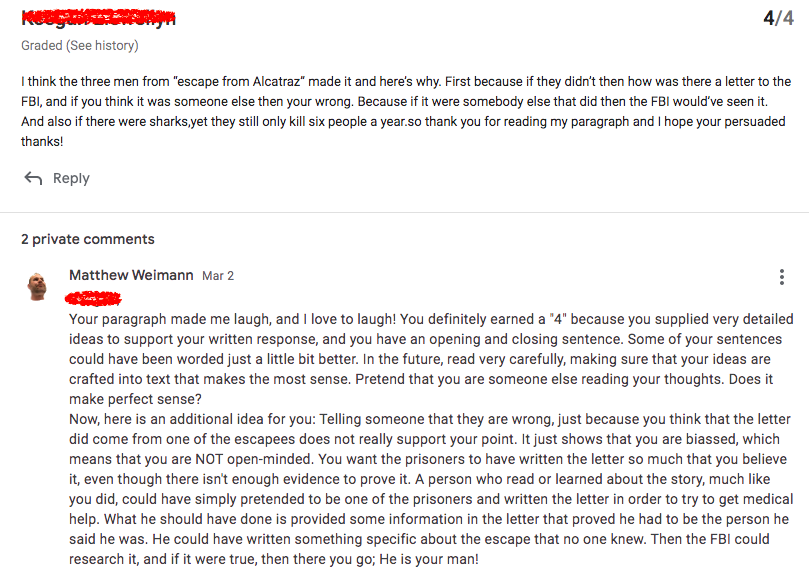Screen dimensions: 809x578
Task: Click the reply arrow icon
Action: click(x=33, y=178)
